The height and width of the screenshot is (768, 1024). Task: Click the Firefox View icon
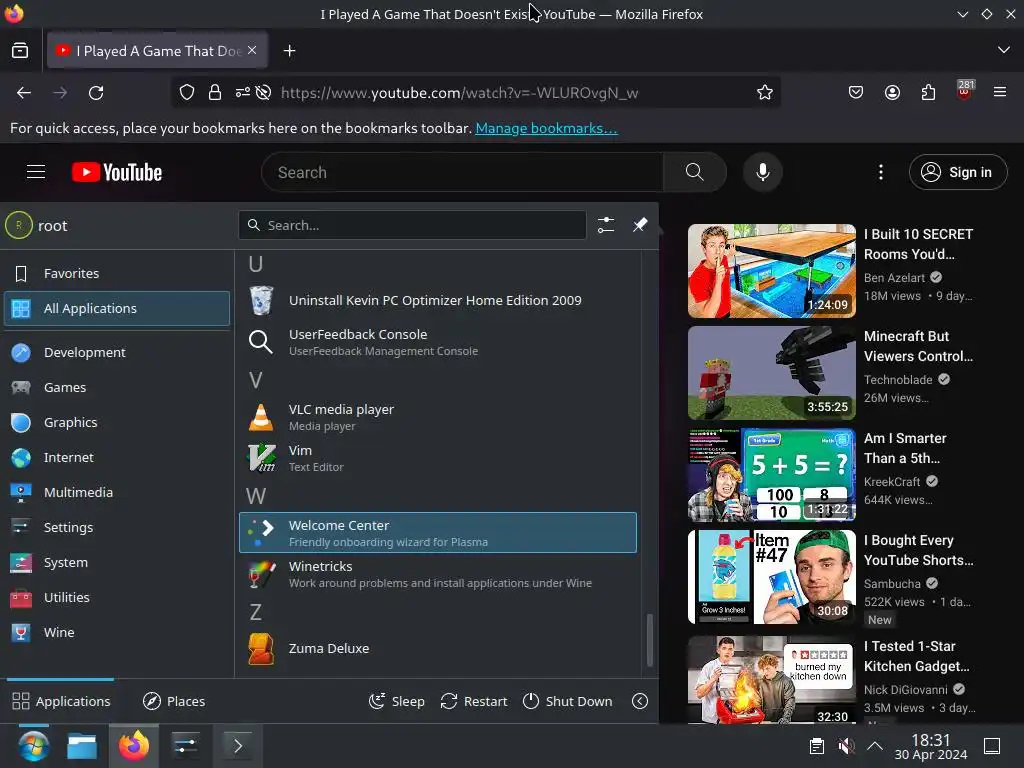[x=20, y=50]
